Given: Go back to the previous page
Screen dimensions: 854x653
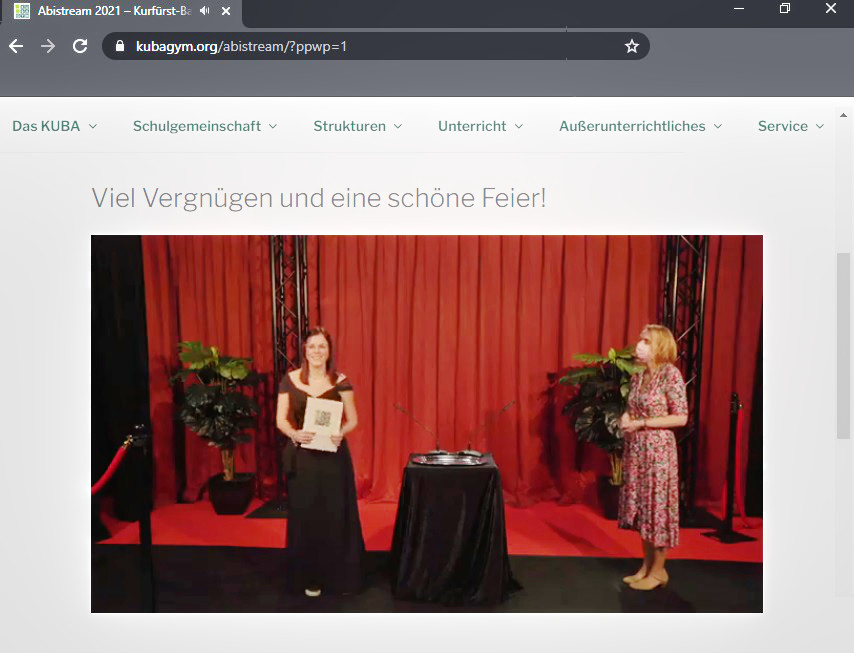Looking at the screenshot, I should pyautogui.click(x=16, y=46).
